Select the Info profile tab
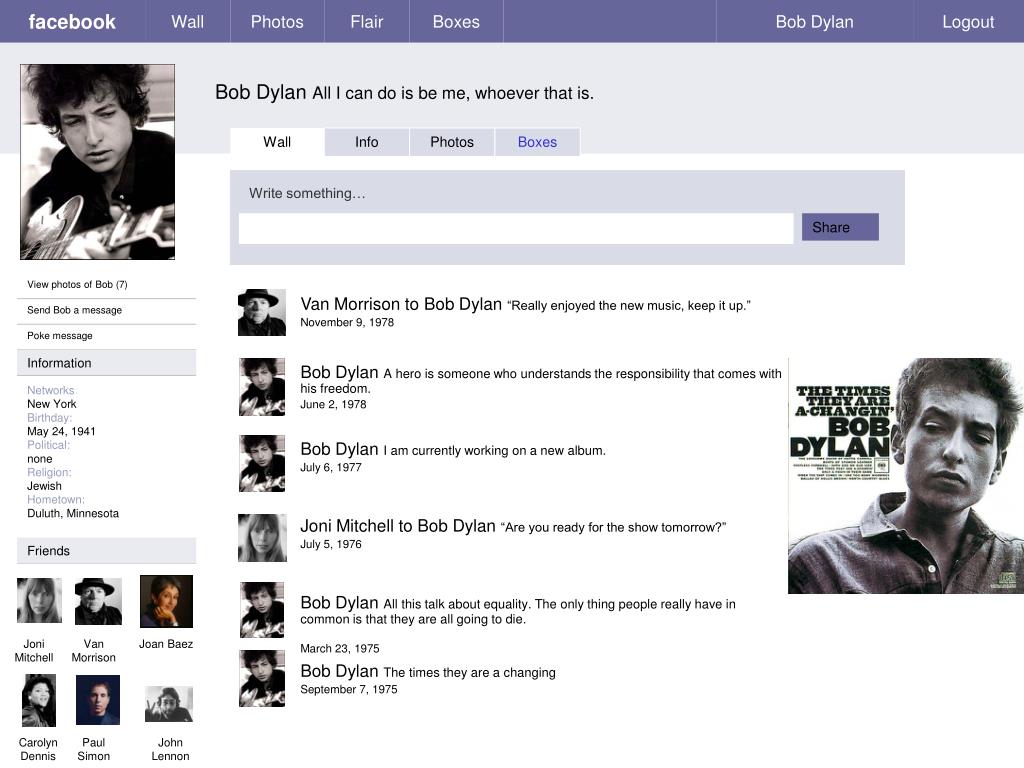Image resolution: width=1024 pixels, height=768 pixels. pyautogui.click(x=366, y=142)
